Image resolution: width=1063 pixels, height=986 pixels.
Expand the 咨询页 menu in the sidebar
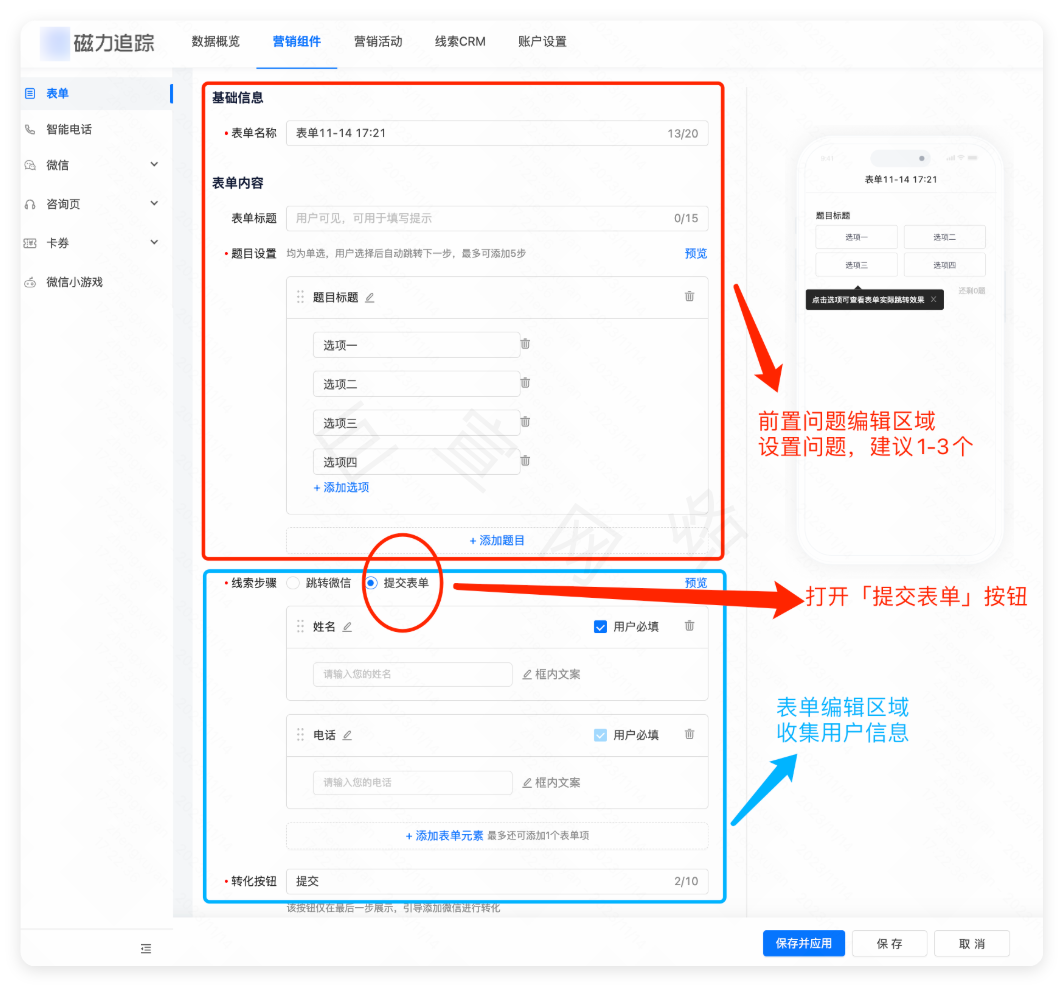154,203
